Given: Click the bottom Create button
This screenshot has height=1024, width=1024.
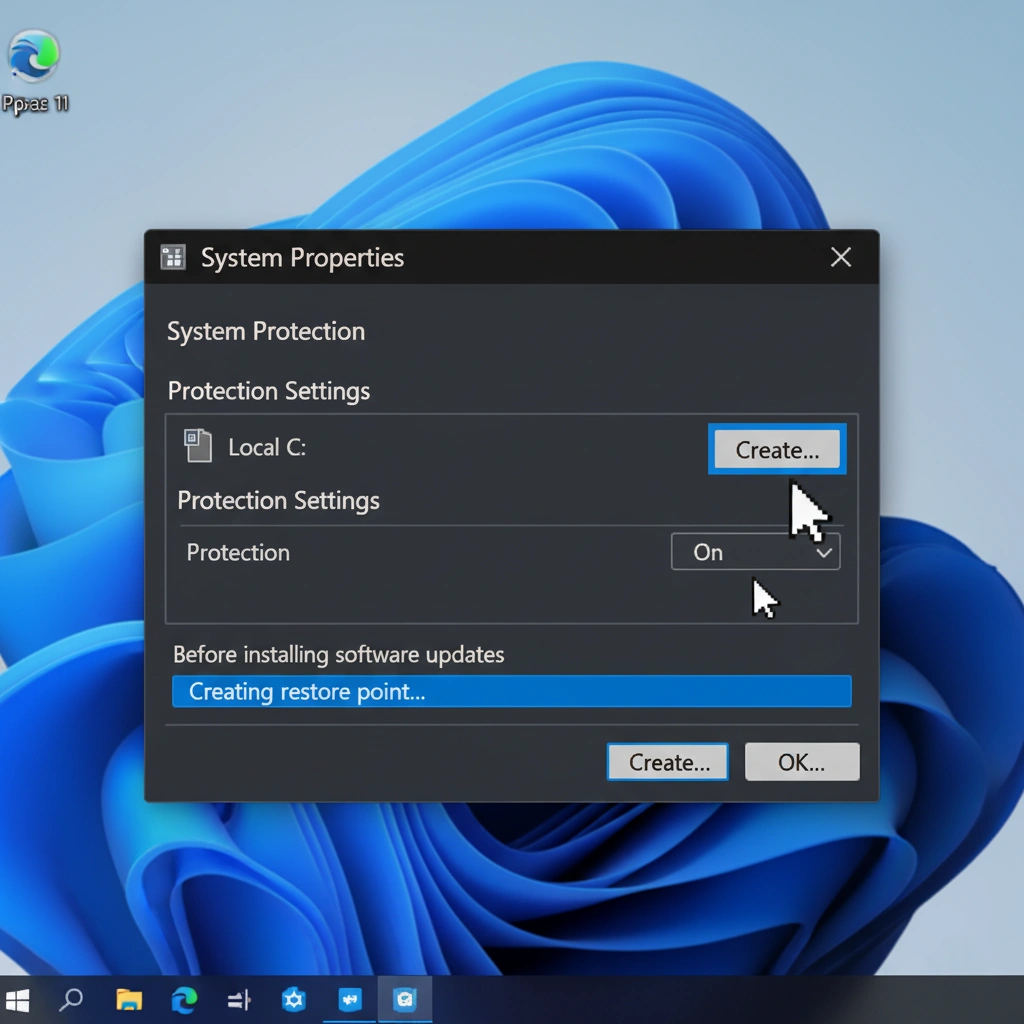Looking at the screenshot, I should click(x=667, y=762).
